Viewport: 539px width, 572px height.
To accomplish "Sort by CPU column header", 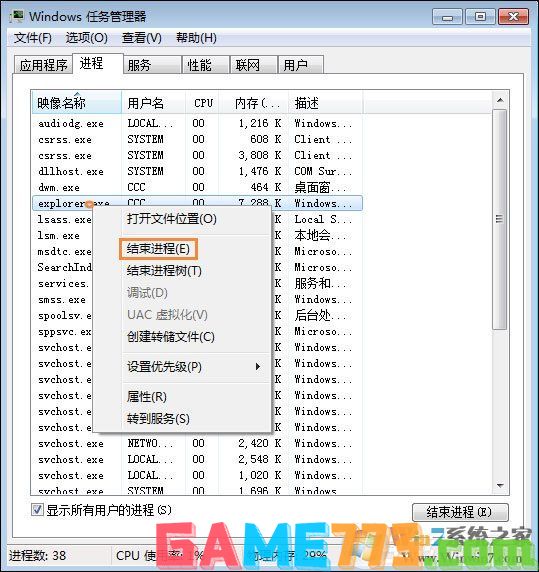I will pos(202,103).
